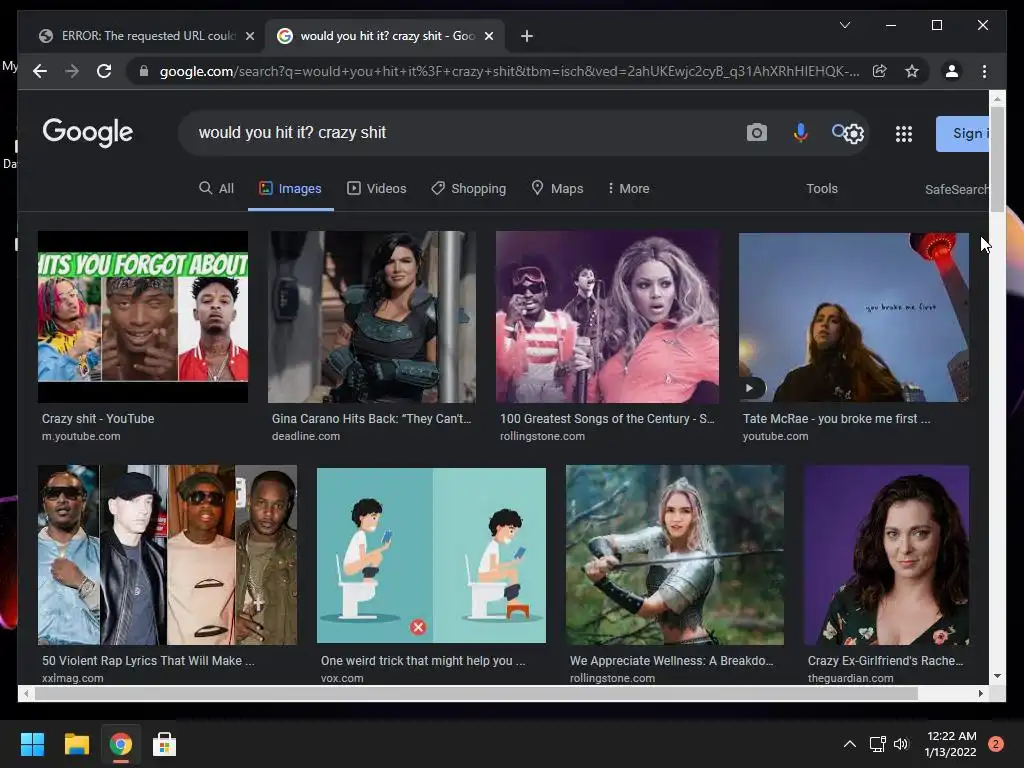Screen dimensions: 1024x768
Task: Open a new browser tab
Action: pyautogui.click(x=526, y=36)
